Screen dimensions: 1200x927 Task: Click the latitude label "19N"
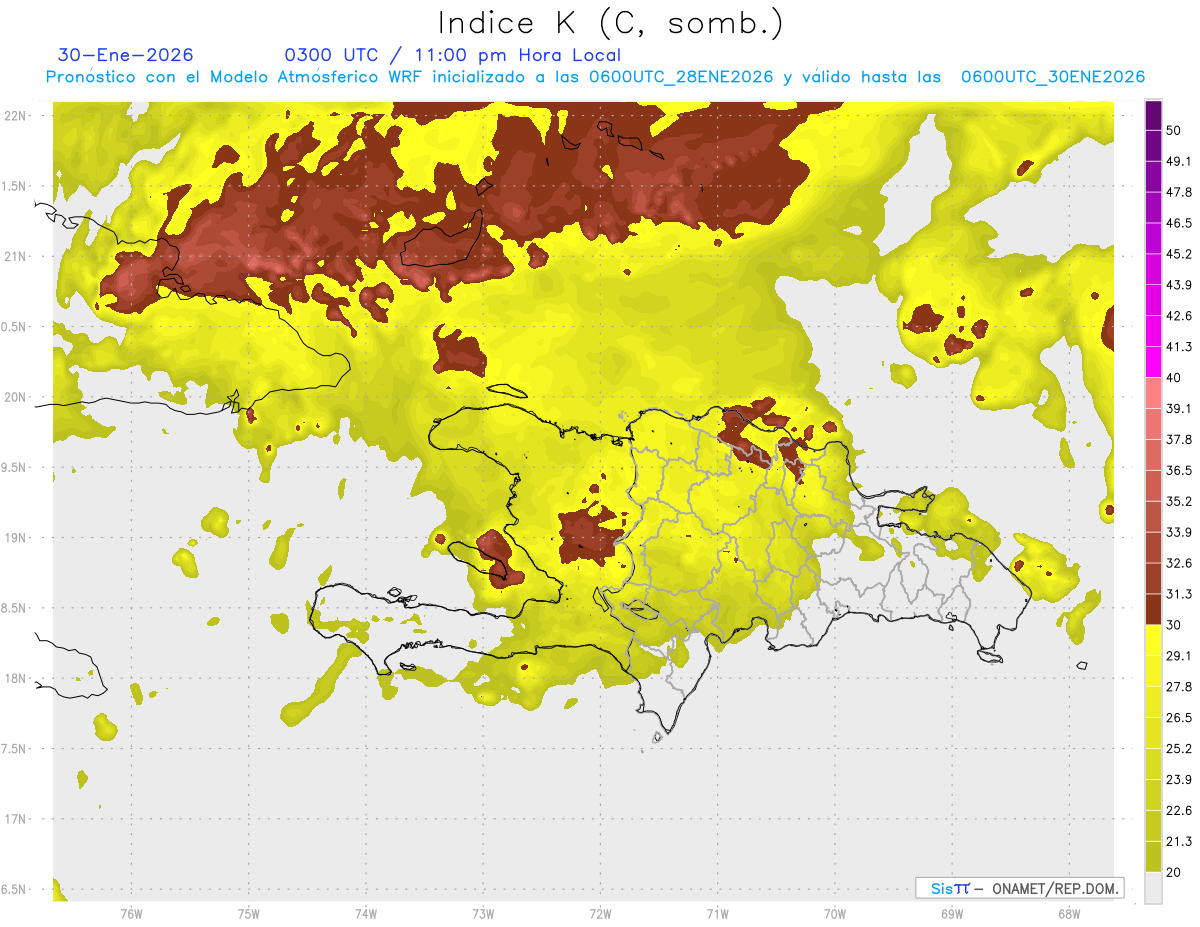coord(17,538)
